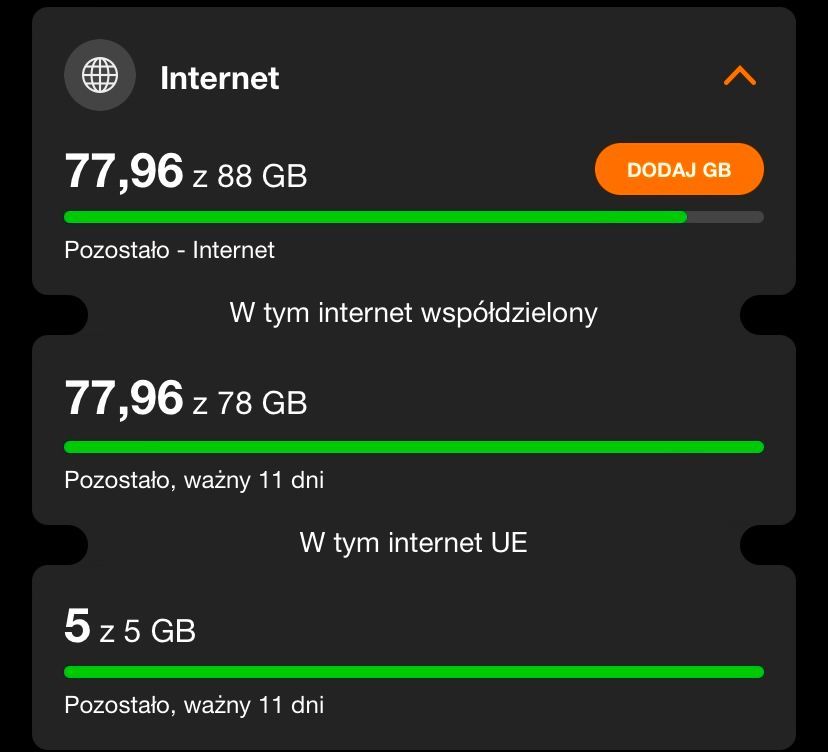828x752 pixels.
Task: Tap the 'Pozostało - Internet' label
Action: tap(169, 250)
